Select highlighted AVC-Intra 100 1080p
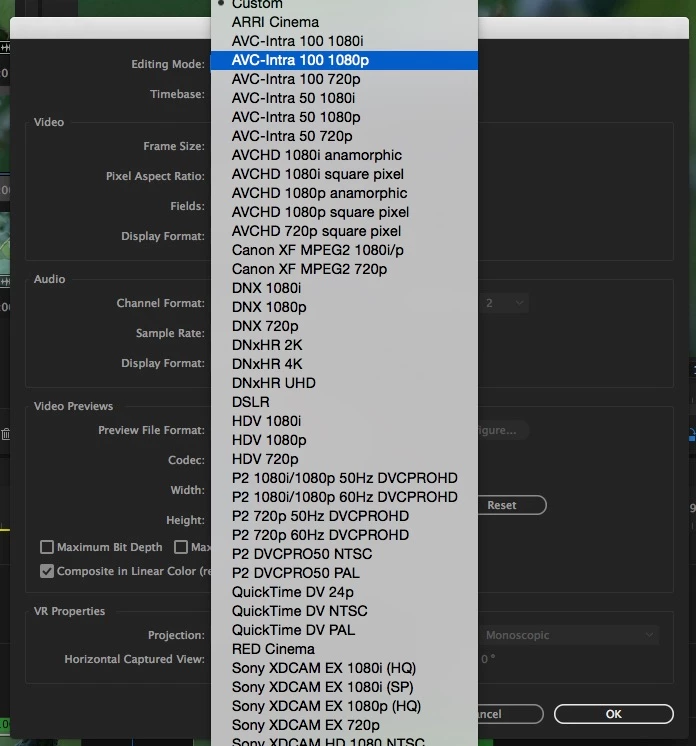This screenshot has height=746, width=696. tap(344, 60)
